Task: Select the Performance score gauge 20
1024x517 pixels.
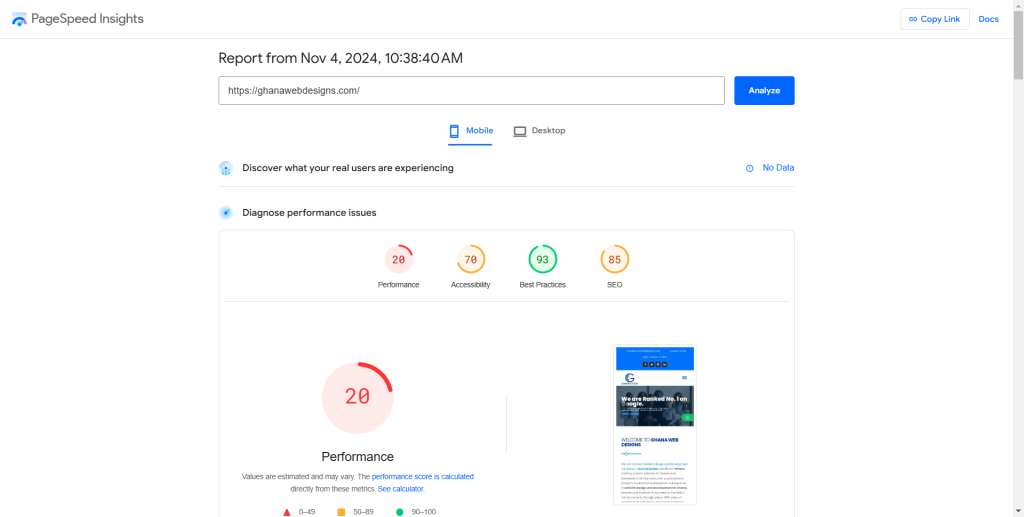Action: click(398, 259)
